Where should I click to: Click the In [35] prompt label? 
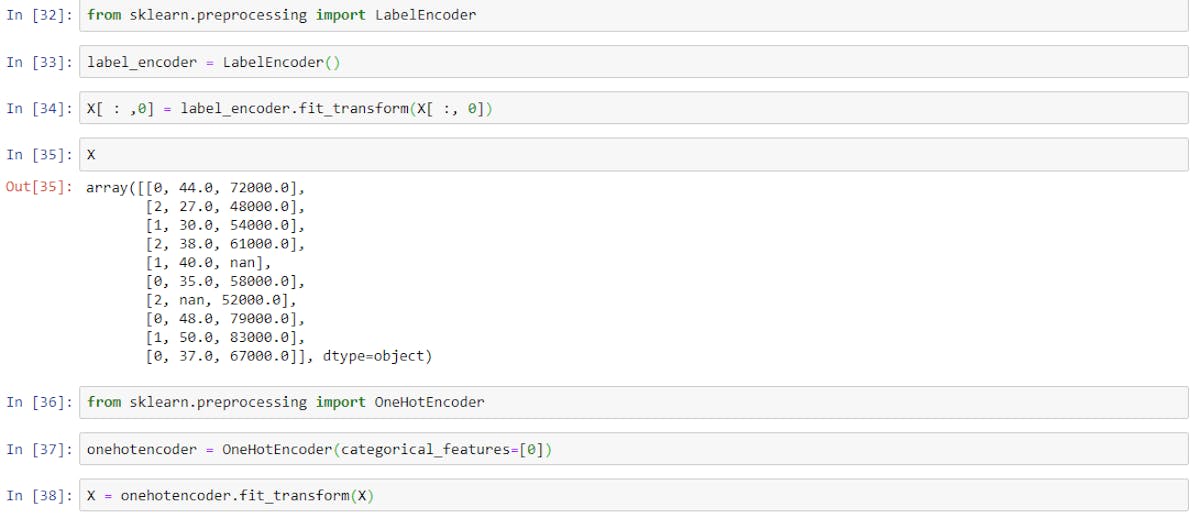[x=38, y=155]
